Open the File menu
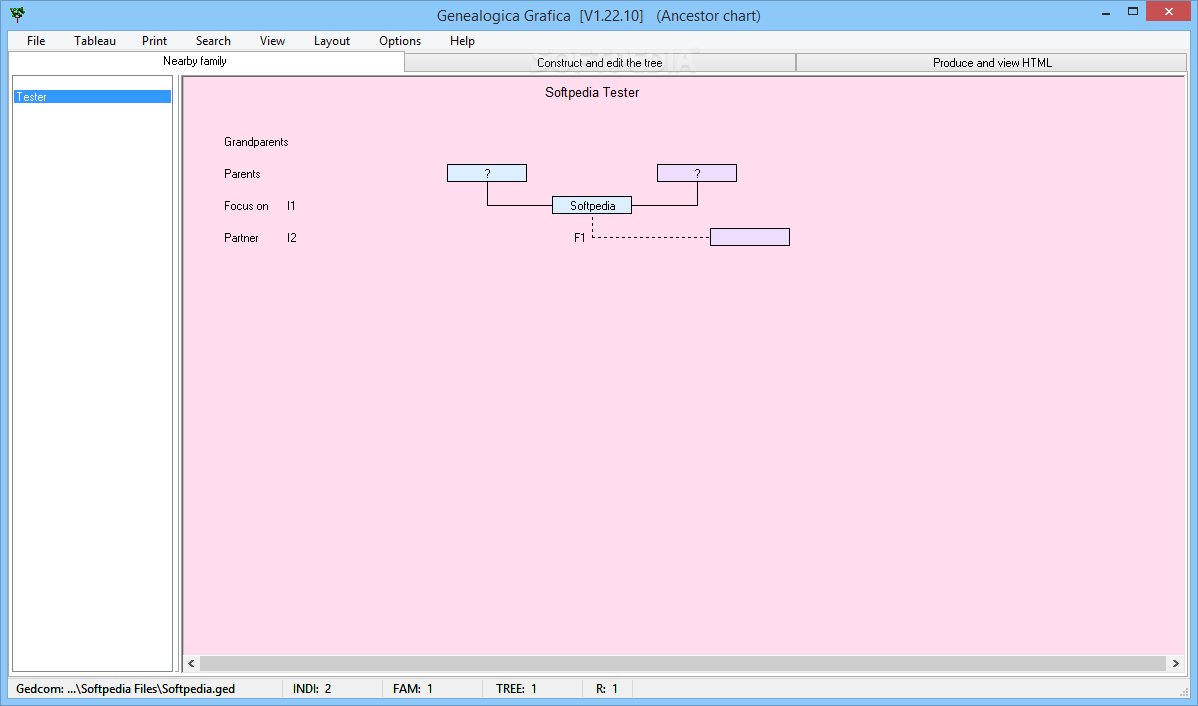The image size is (1198, 706). [x=36, y=41]
